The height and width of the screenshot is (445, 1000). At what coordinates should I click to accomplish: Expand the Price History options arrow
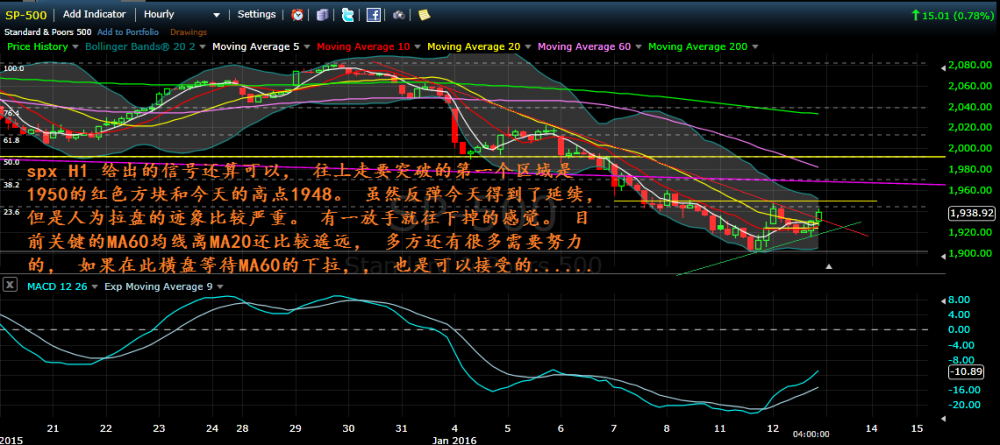click(x=74, y=47)
